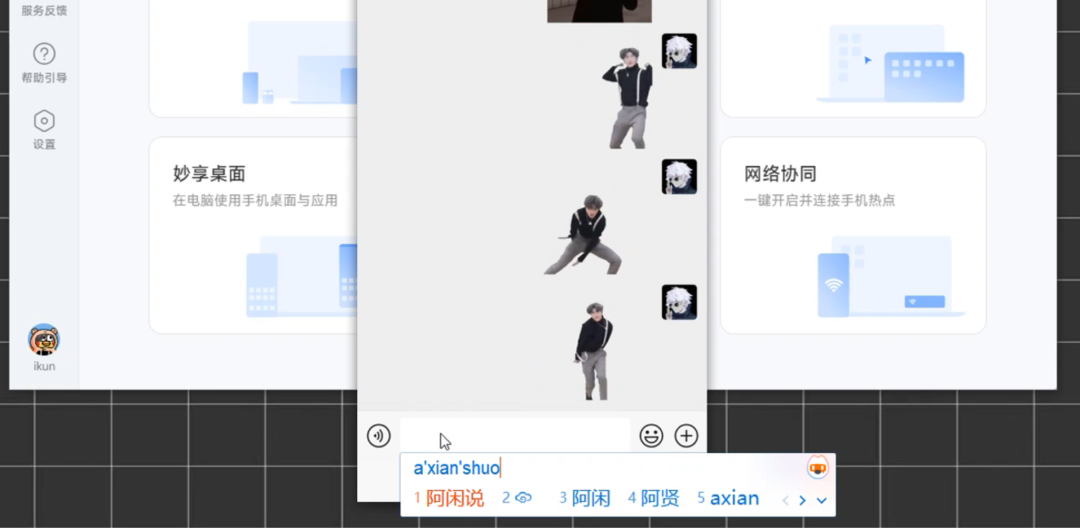Viewport: 1080px width, 528px height.
Task: Open 设置 settings hexagon icon
Action: [x=44, y=120]
